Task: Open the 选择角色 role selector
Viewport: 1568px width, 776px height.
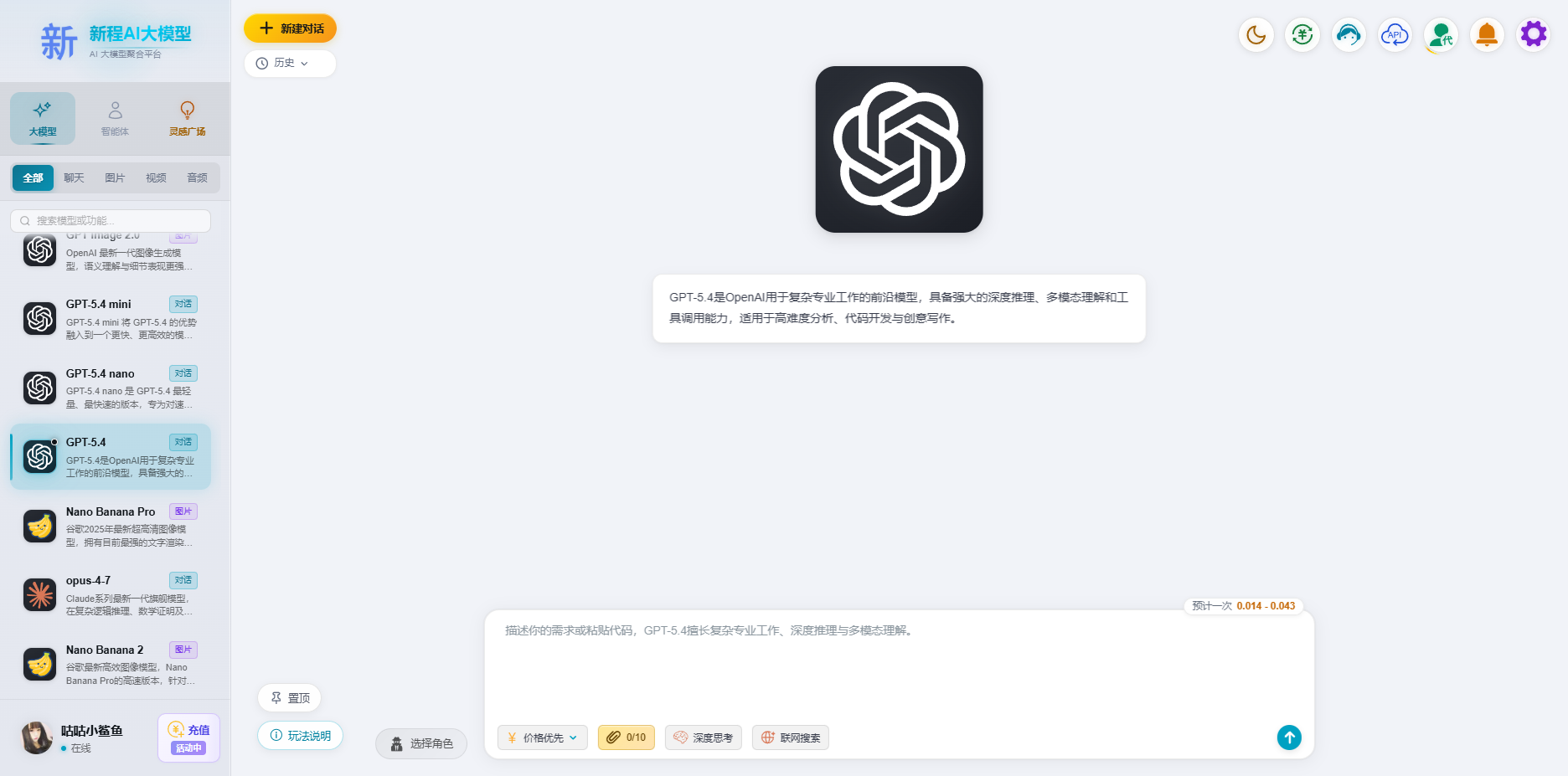Action: pos(421,743)
